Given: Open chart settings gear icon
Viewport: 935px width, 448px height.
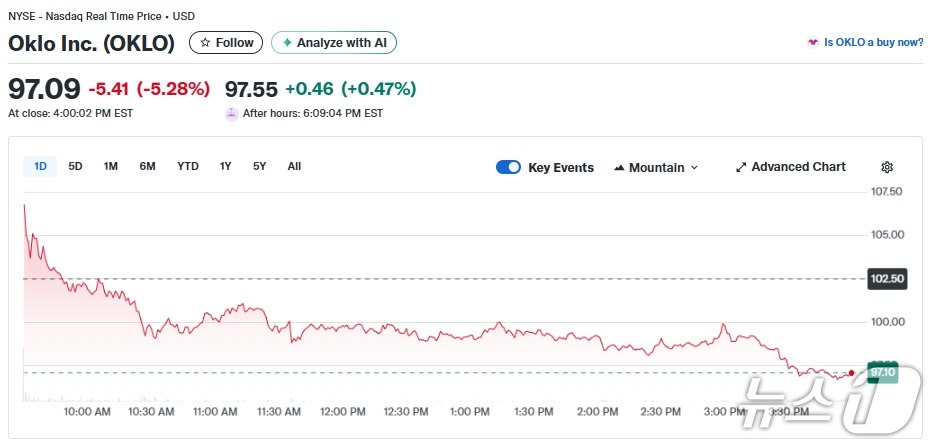Looking at the screenshot, I should (886, 167).
